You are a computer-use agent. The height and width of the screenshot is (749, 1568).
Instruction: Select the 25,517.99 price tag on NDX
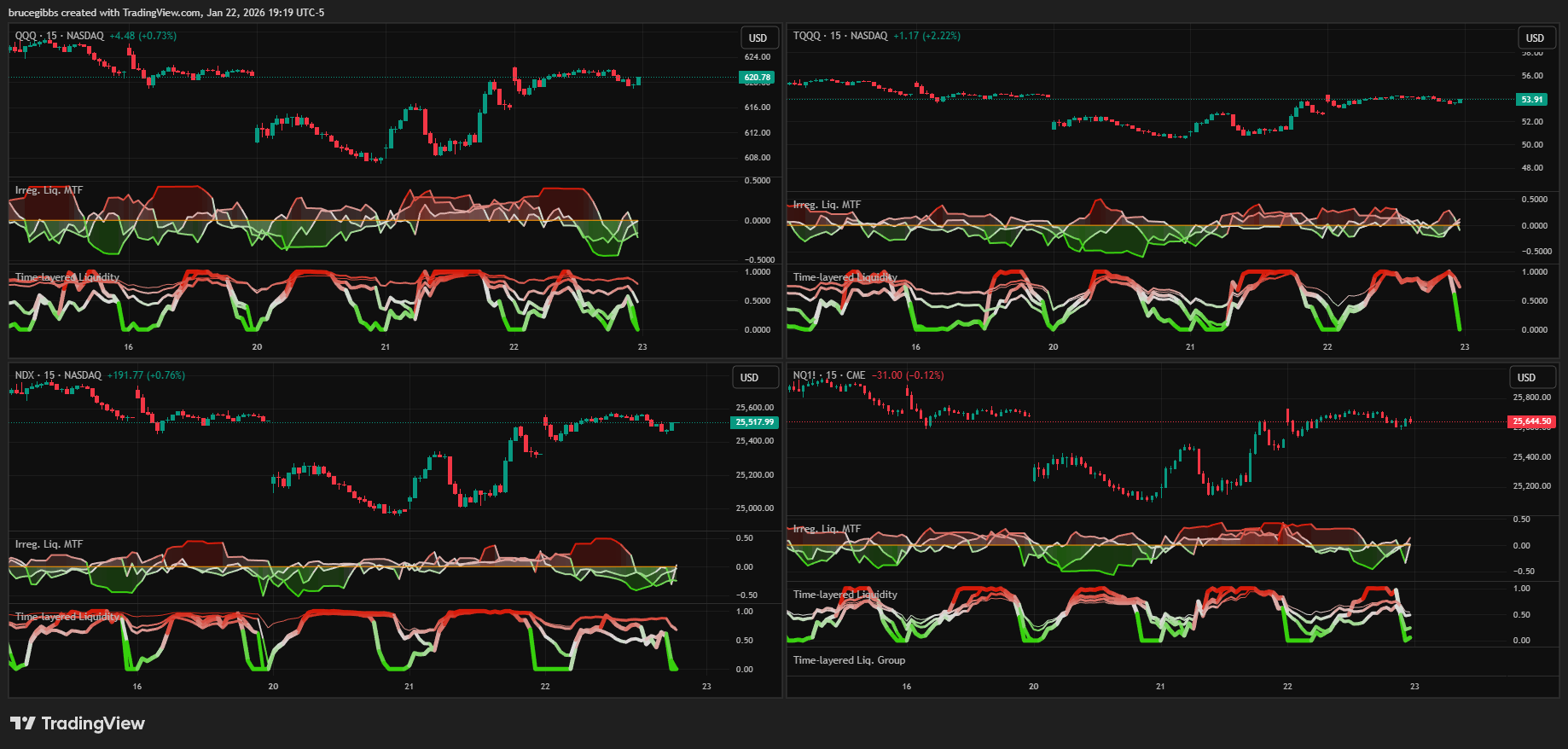point(754,422)
